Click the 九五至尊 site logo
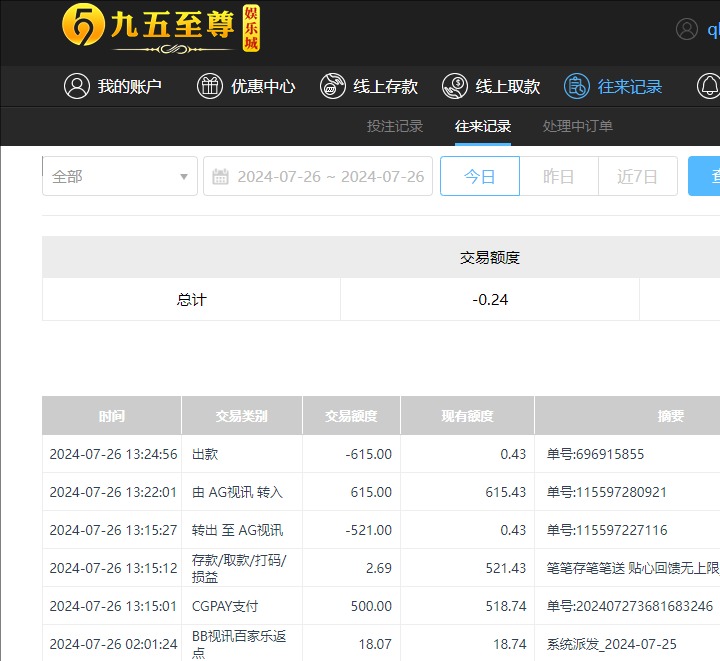The width and height of the screenshot is (720, 661). (x=160, y=28)
